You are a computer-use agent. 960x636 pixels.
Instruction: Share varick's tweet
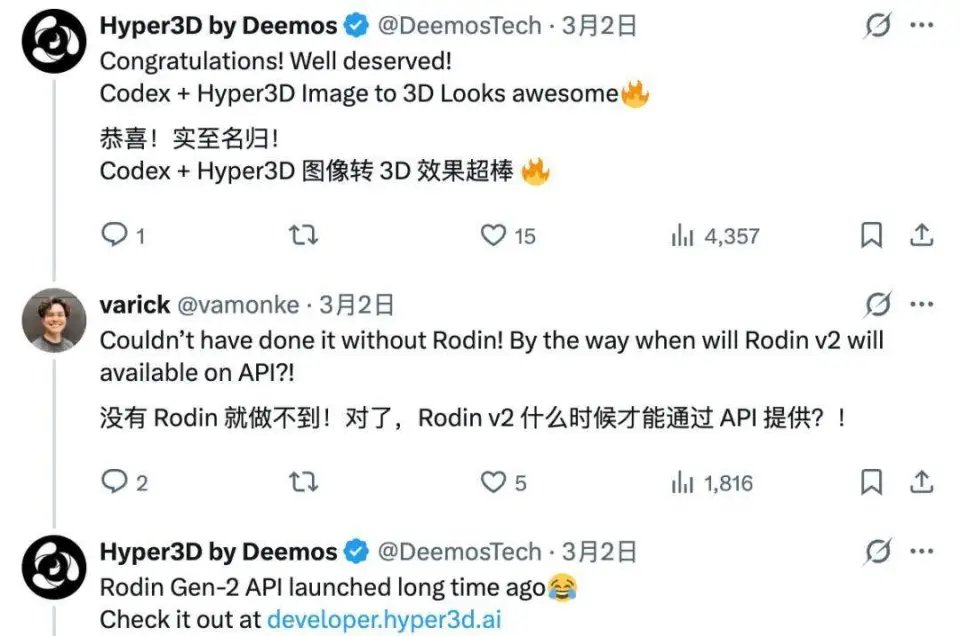(x=921, y=482)
